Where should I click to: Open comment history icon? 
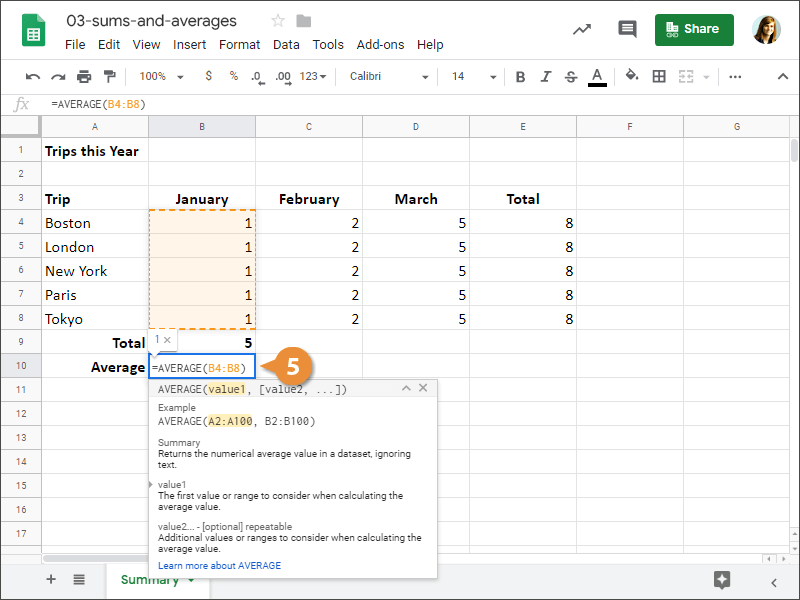point(627,29)
